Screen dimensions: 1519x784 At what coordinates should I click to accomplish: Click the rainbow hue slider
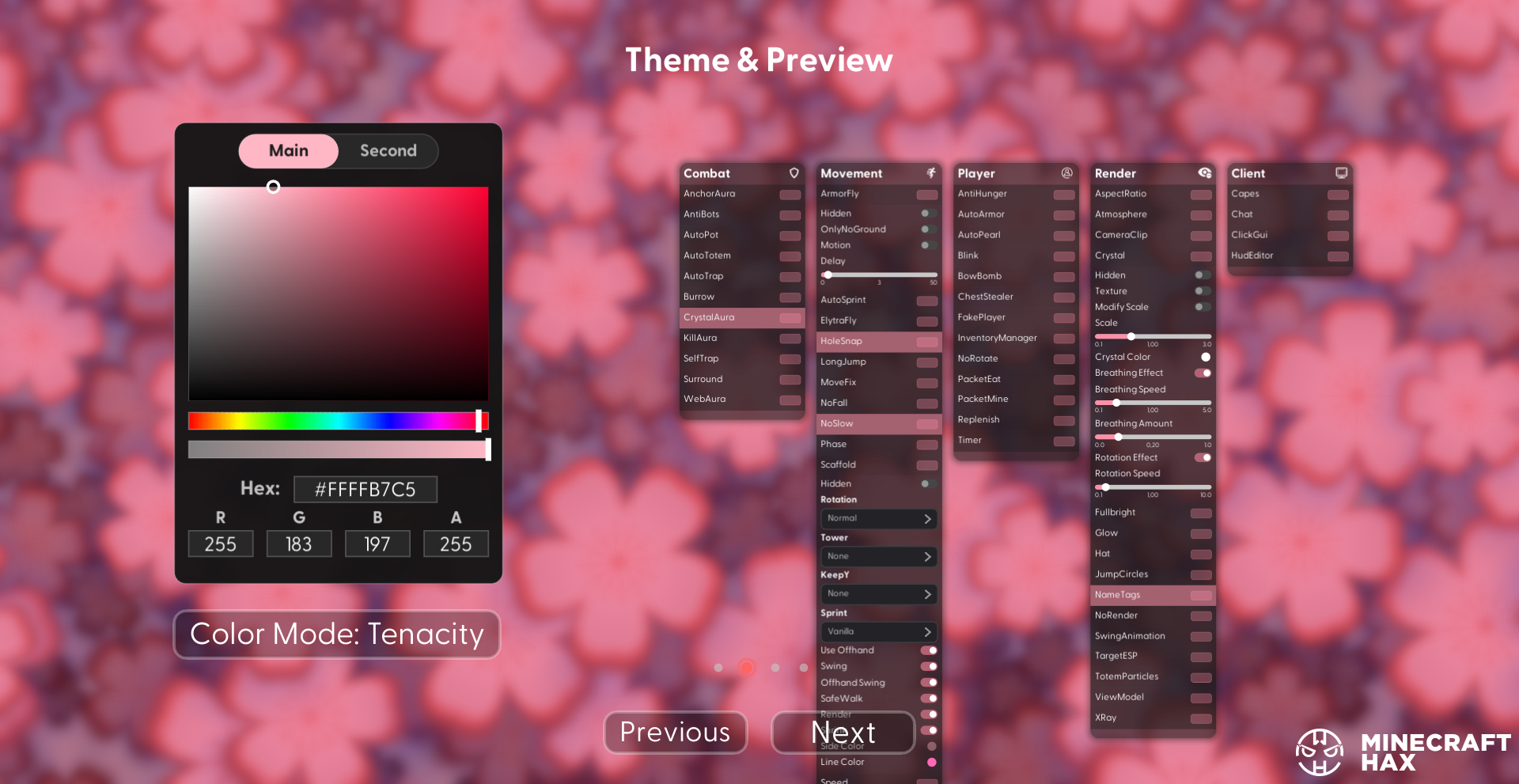point(338,421)
